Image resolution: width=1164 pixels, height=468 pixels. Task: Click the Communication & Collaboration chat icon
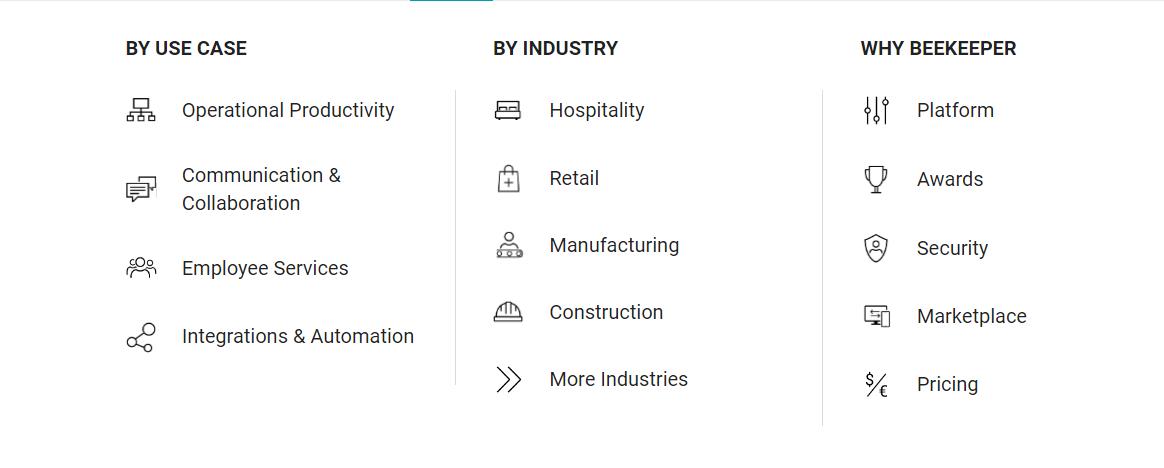pyautogui.click(x=141, y=189)
